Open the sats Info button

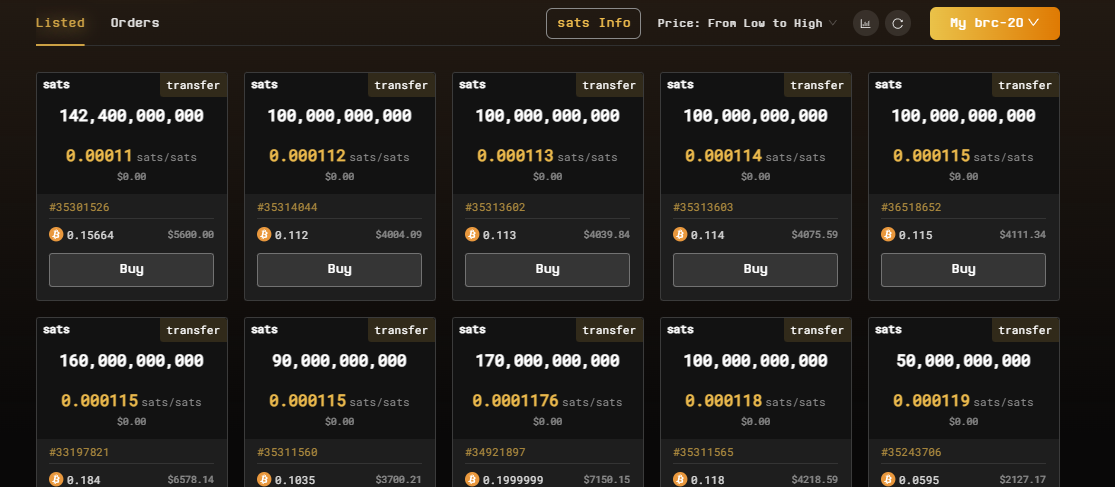tap(593, 23)
